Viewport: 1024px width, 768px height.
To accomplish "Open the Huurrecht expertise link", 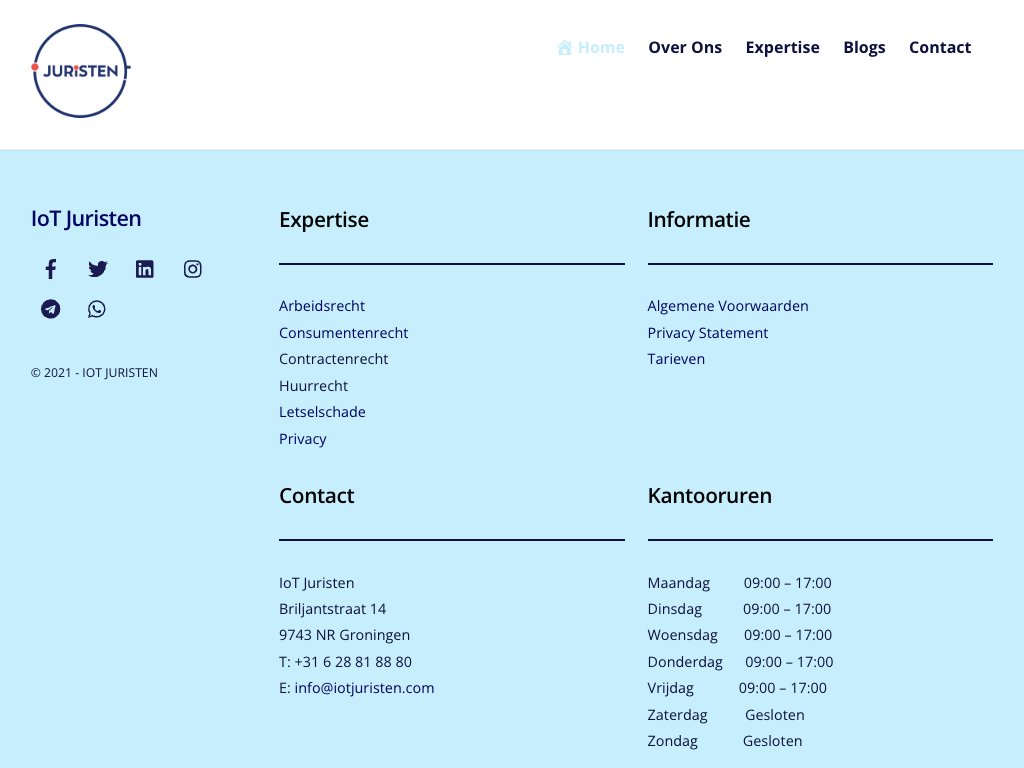I will click(313, 386).
